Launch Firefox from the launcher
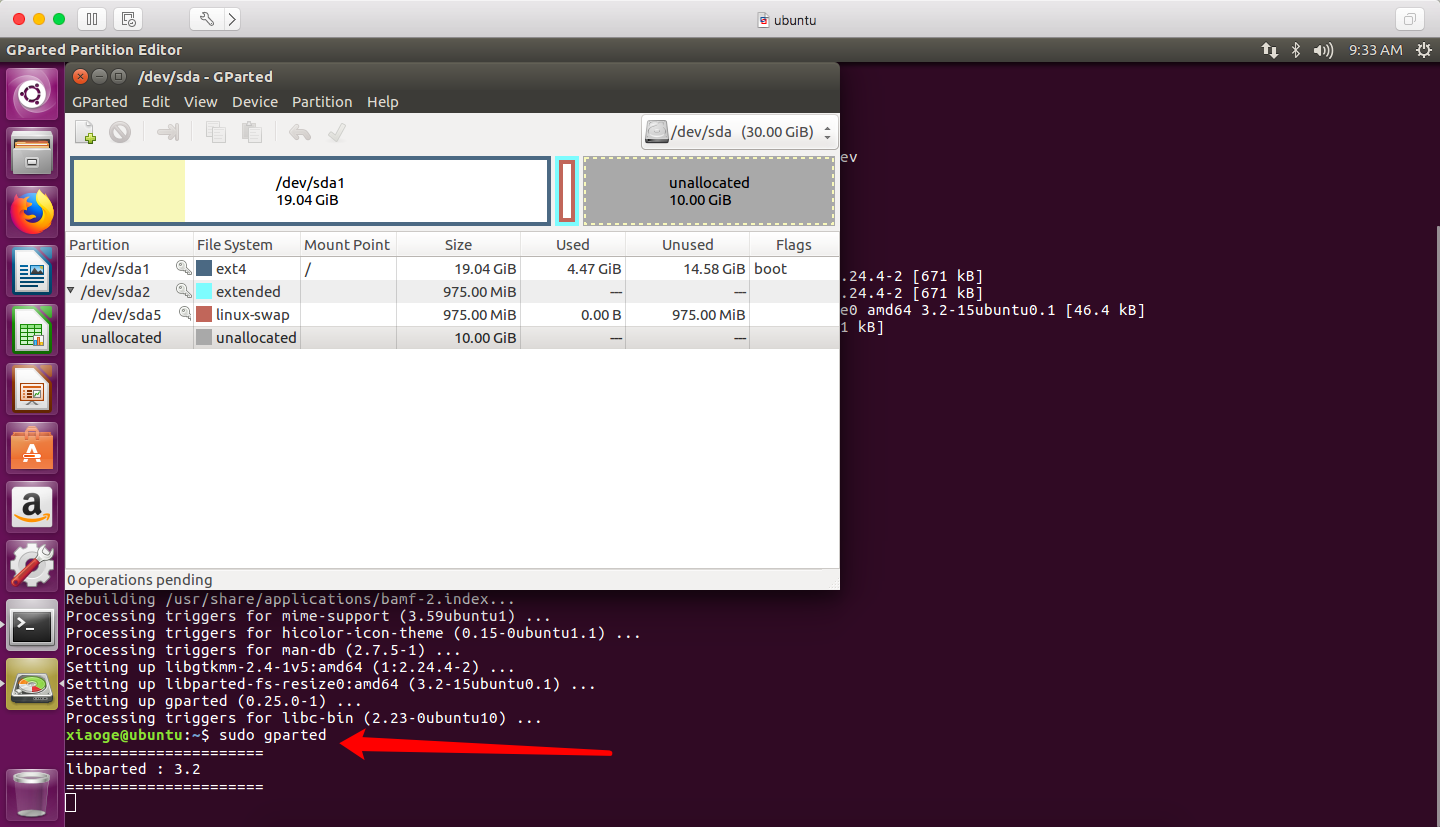The width and height of the screenshot is (1440, 827). [x=32, y=212]
